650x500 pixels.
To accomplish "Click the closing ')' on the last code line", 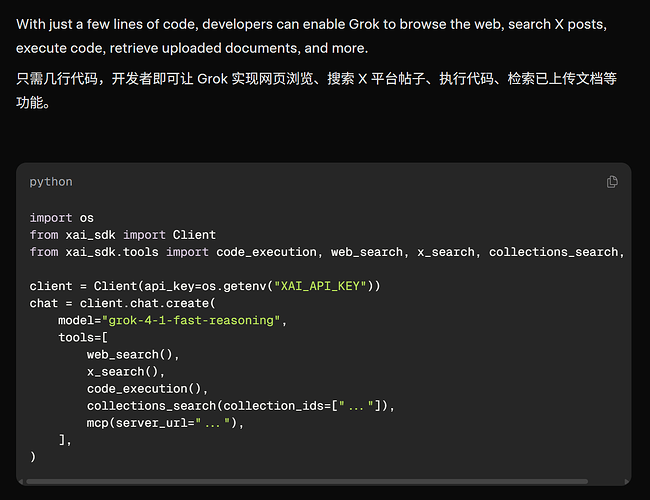I will pos(33,457).
